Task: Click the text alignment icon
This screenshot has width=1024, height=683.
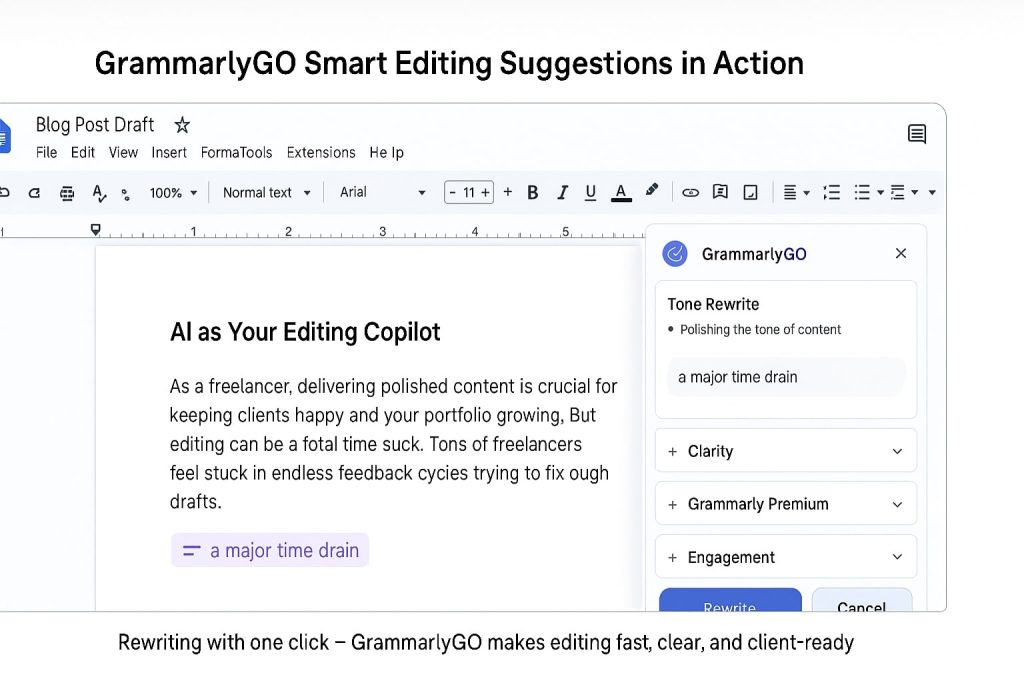Action: pyautogui.click(x=790, y=193)
